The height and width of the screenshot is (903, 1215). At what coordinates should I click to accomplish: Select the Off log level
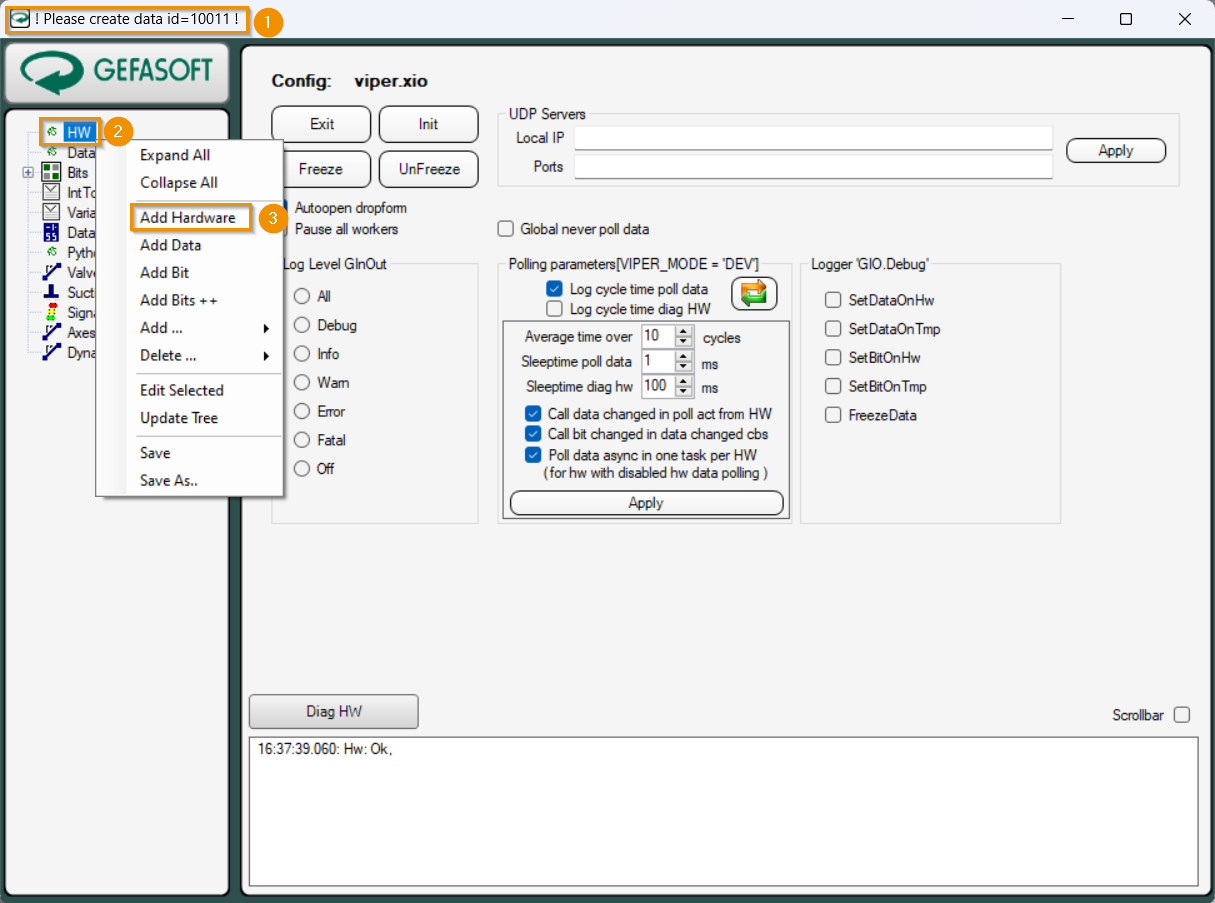(x=302, y=469)
